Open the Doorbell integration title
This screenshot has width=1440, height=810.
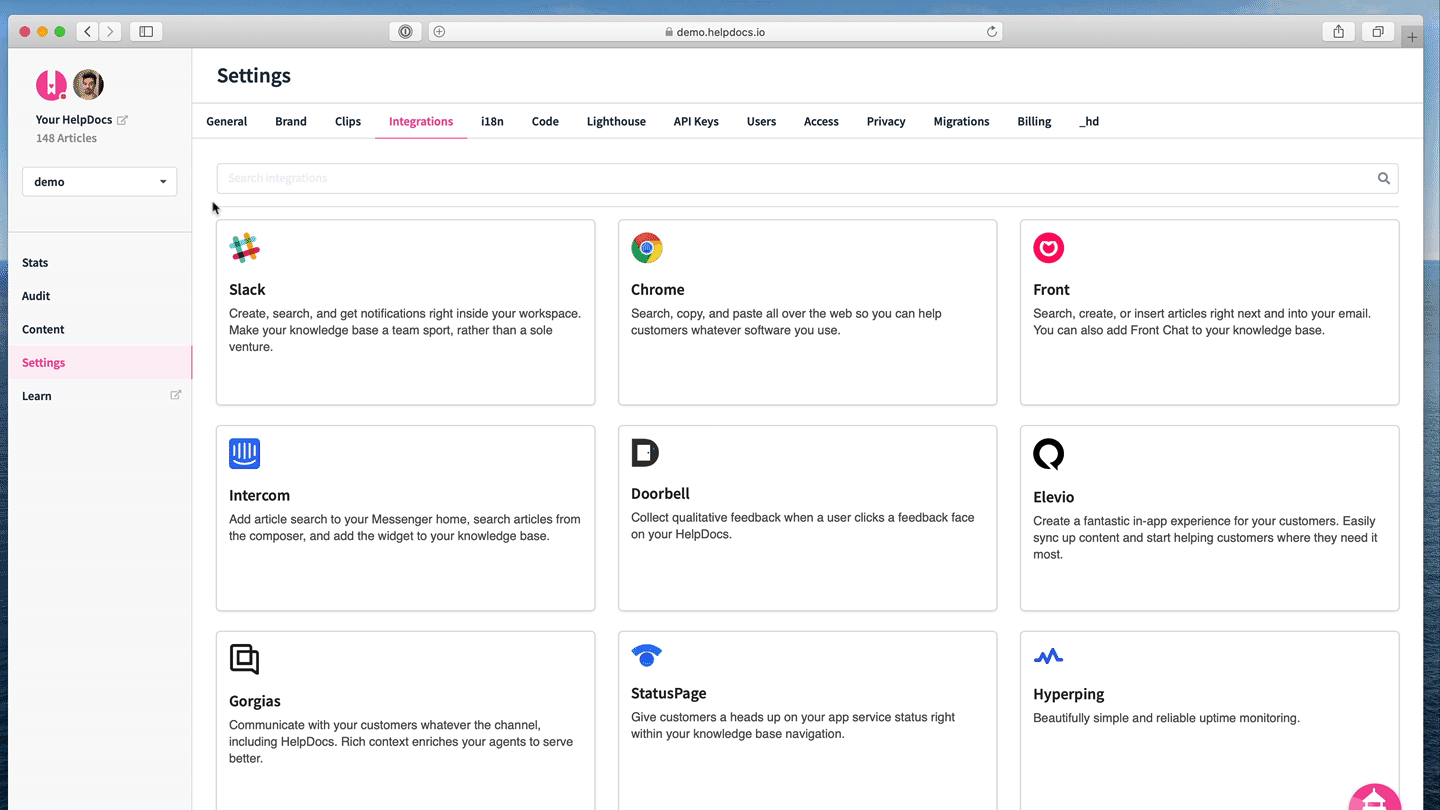click(x=660, y=494)
